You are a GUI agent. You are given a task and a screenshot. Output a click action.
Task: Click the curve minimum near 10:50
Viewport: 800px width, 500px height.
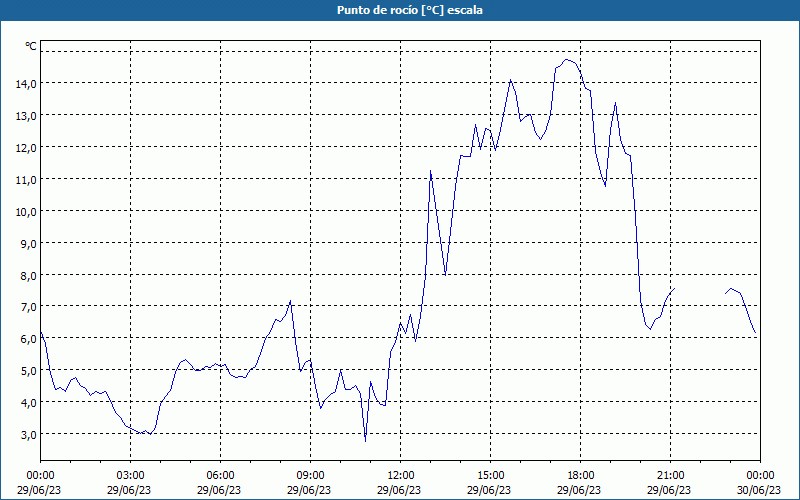[x=365, y=441]
